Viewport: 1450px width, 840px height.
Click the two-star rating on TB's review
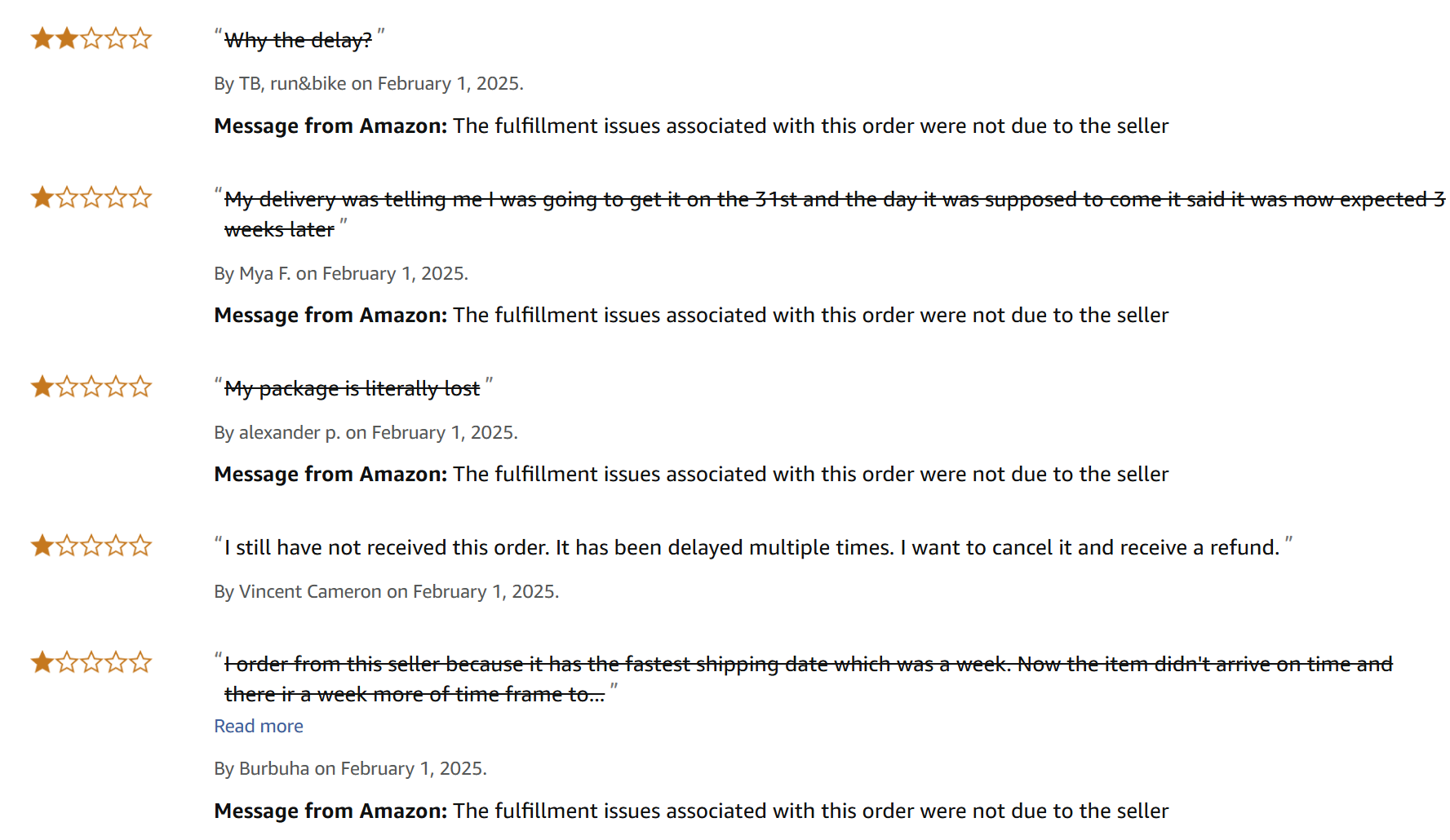91,38
